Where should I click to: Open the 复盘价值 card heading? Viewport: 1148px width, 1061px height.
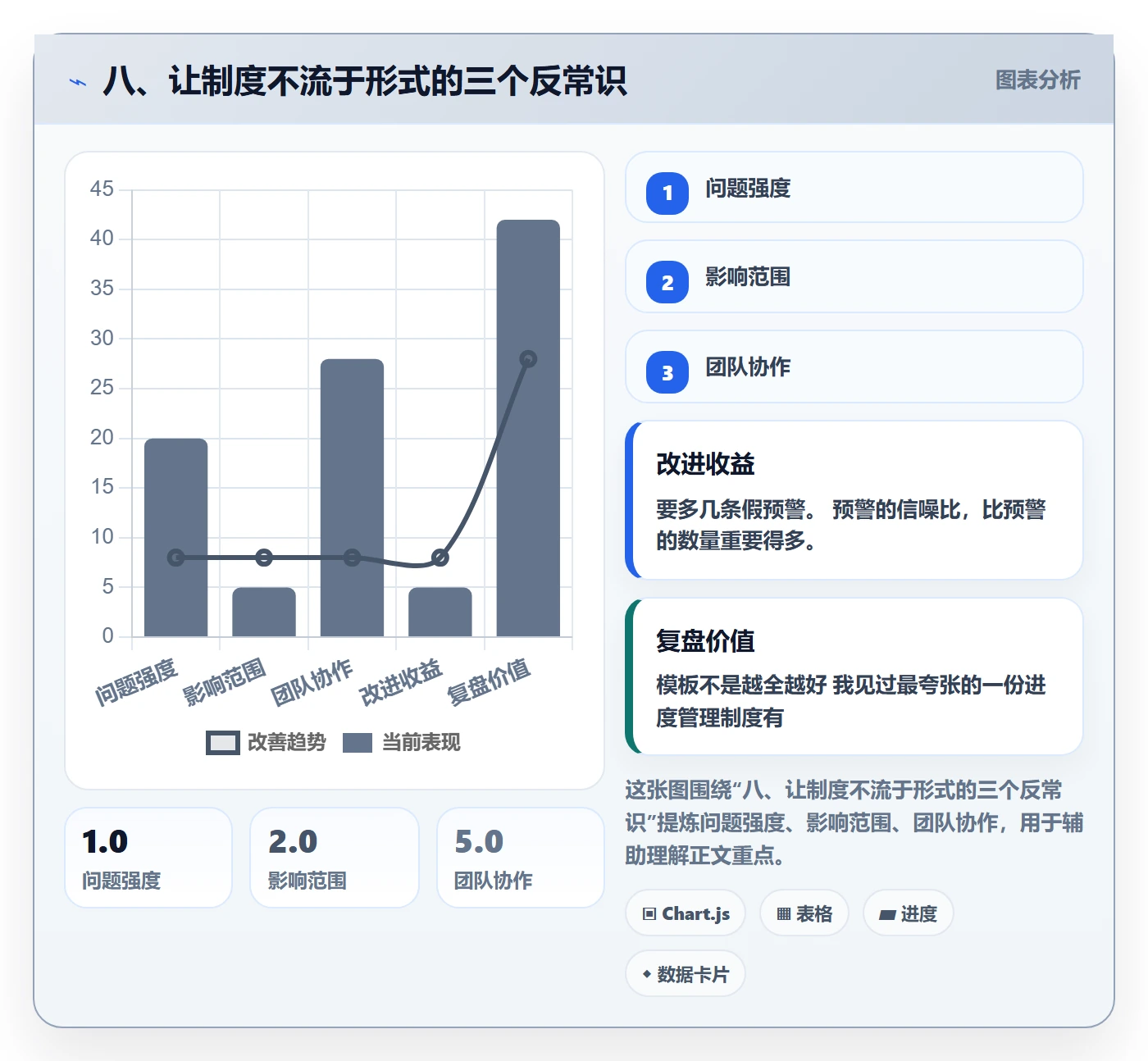coord(705,641)
